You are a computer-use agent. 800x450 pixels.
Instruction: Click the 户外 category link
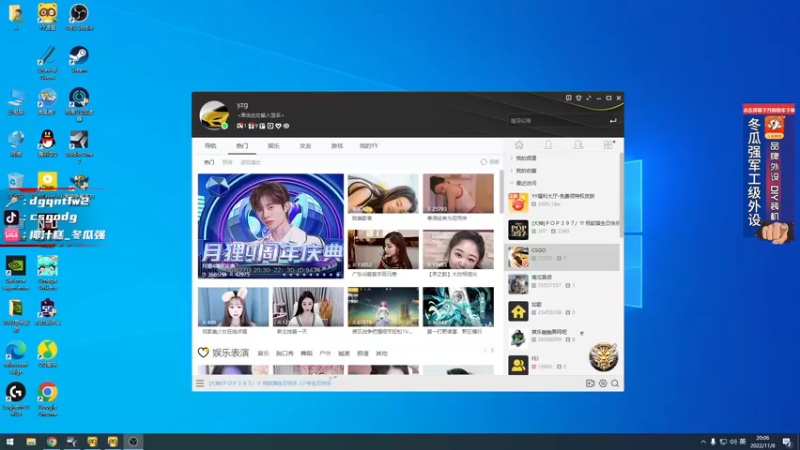(325, 353)
